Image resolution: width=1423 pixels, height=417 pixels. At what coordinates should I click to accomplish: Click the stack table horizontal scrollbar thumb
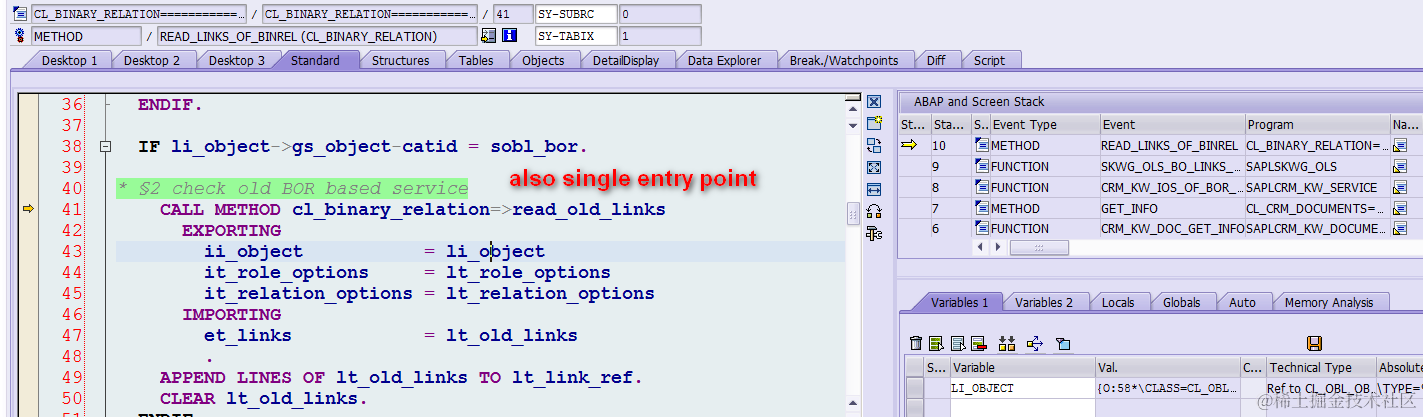tap(1038, 247)
